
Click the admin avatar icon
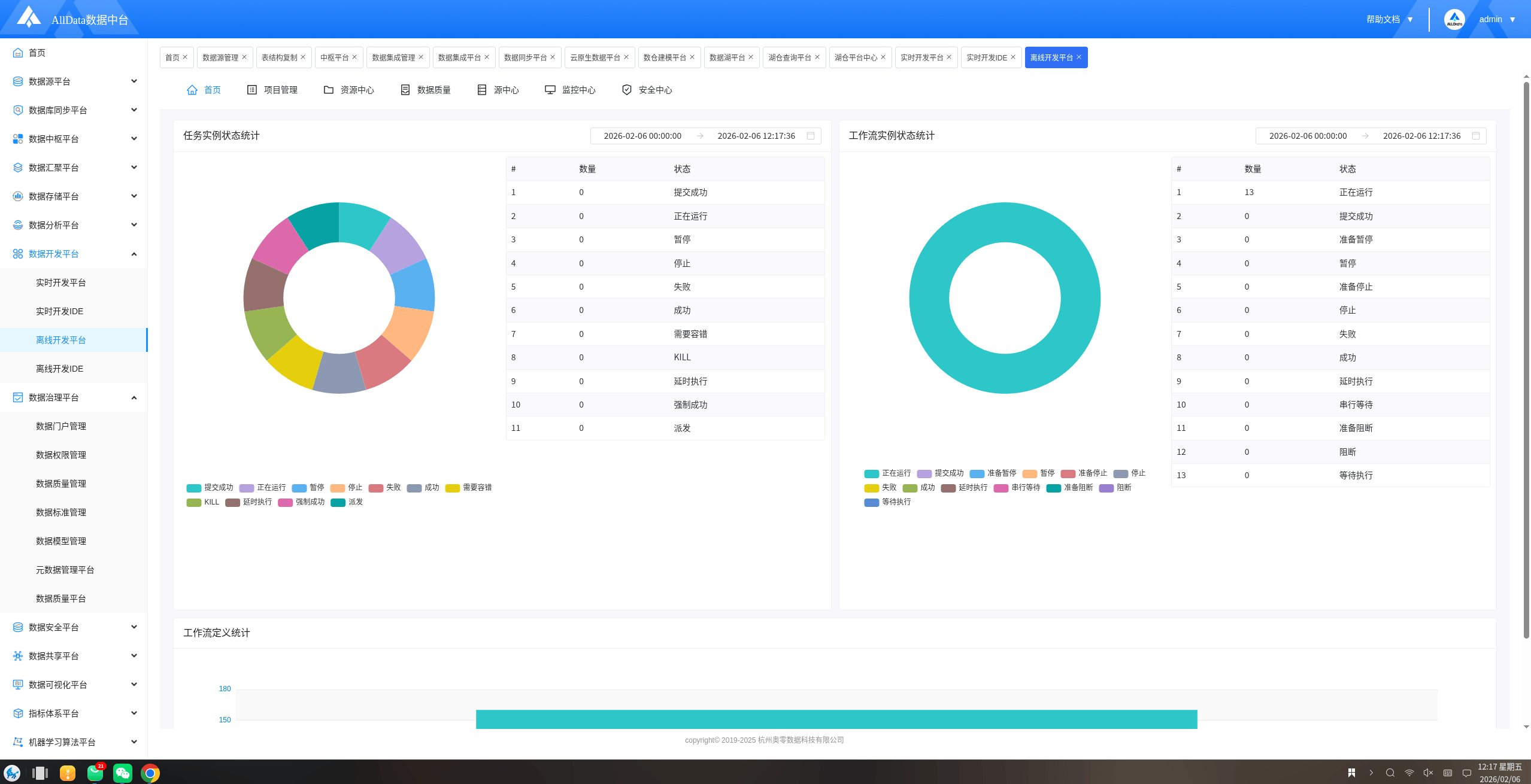(x=1454, y=19)
